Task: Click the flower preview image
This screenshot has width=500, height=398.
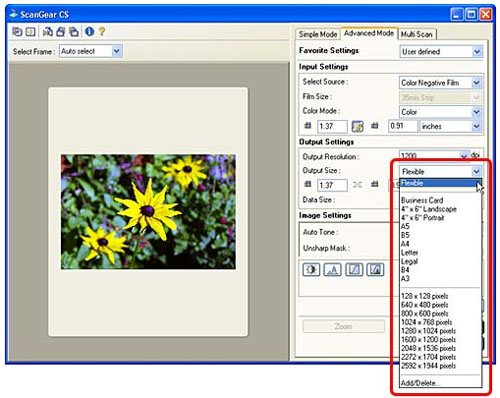Action: (148, 212)
